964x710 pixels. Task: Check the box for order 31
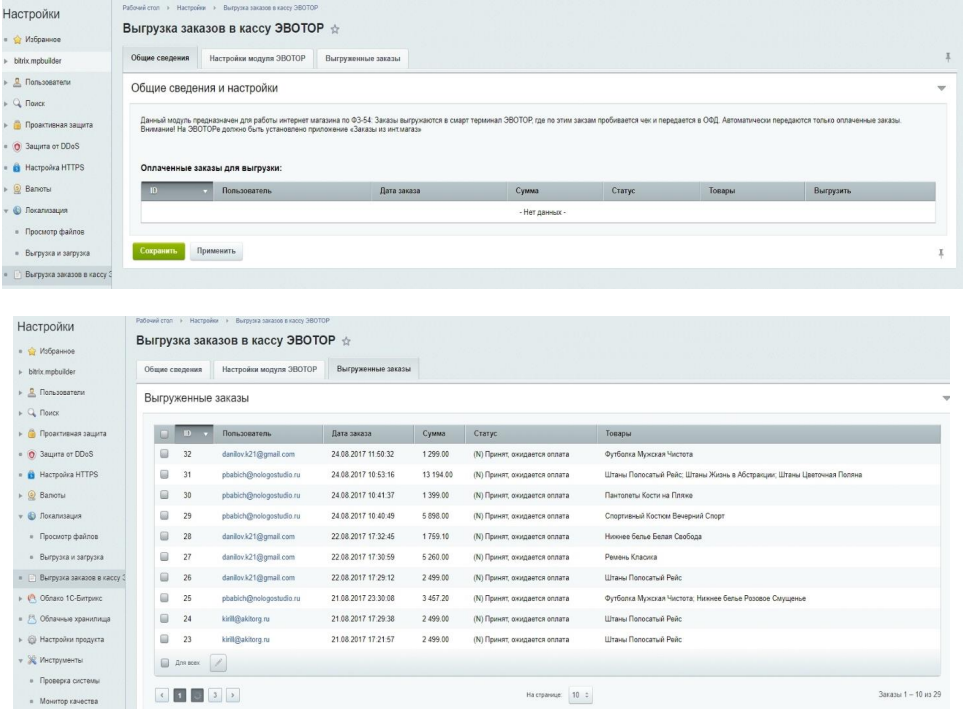point(164,474)
